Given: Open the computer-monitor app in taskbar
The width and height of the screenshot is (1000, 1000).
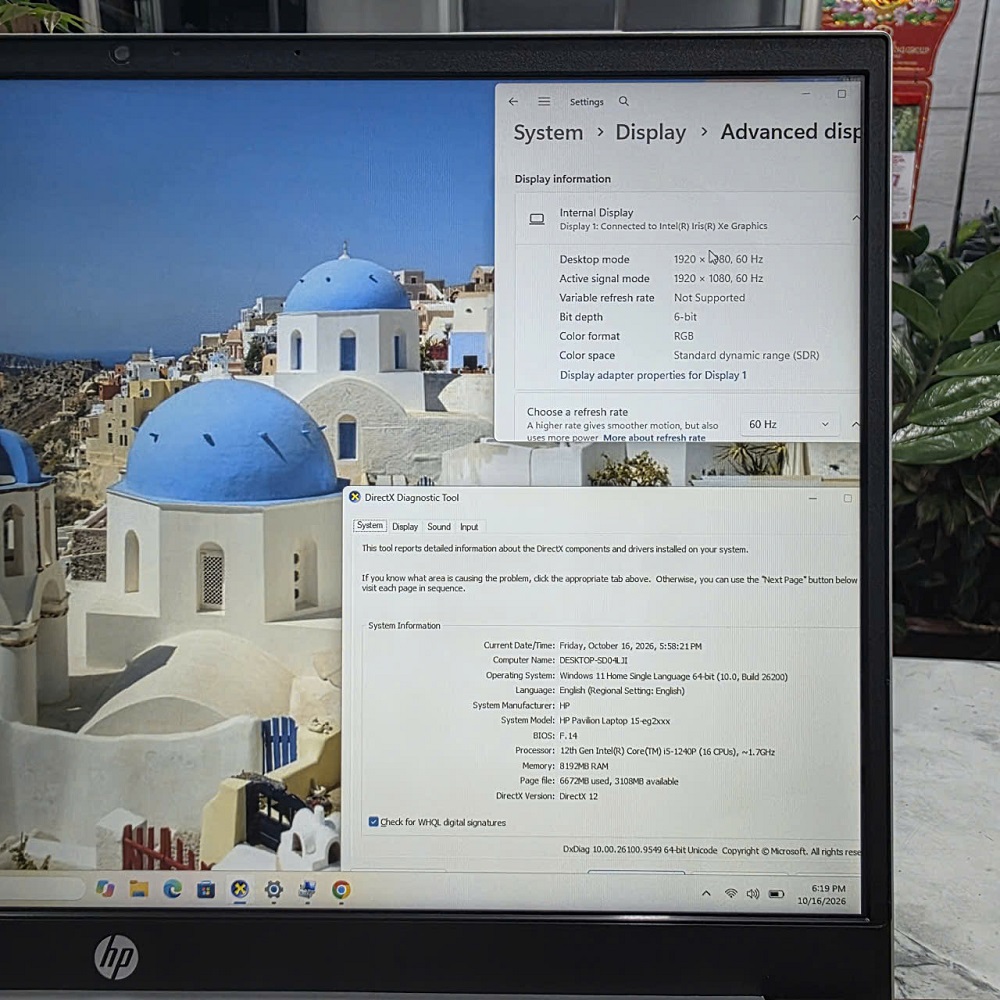Looking at the screenshot, I should click(x=307, y=889).
